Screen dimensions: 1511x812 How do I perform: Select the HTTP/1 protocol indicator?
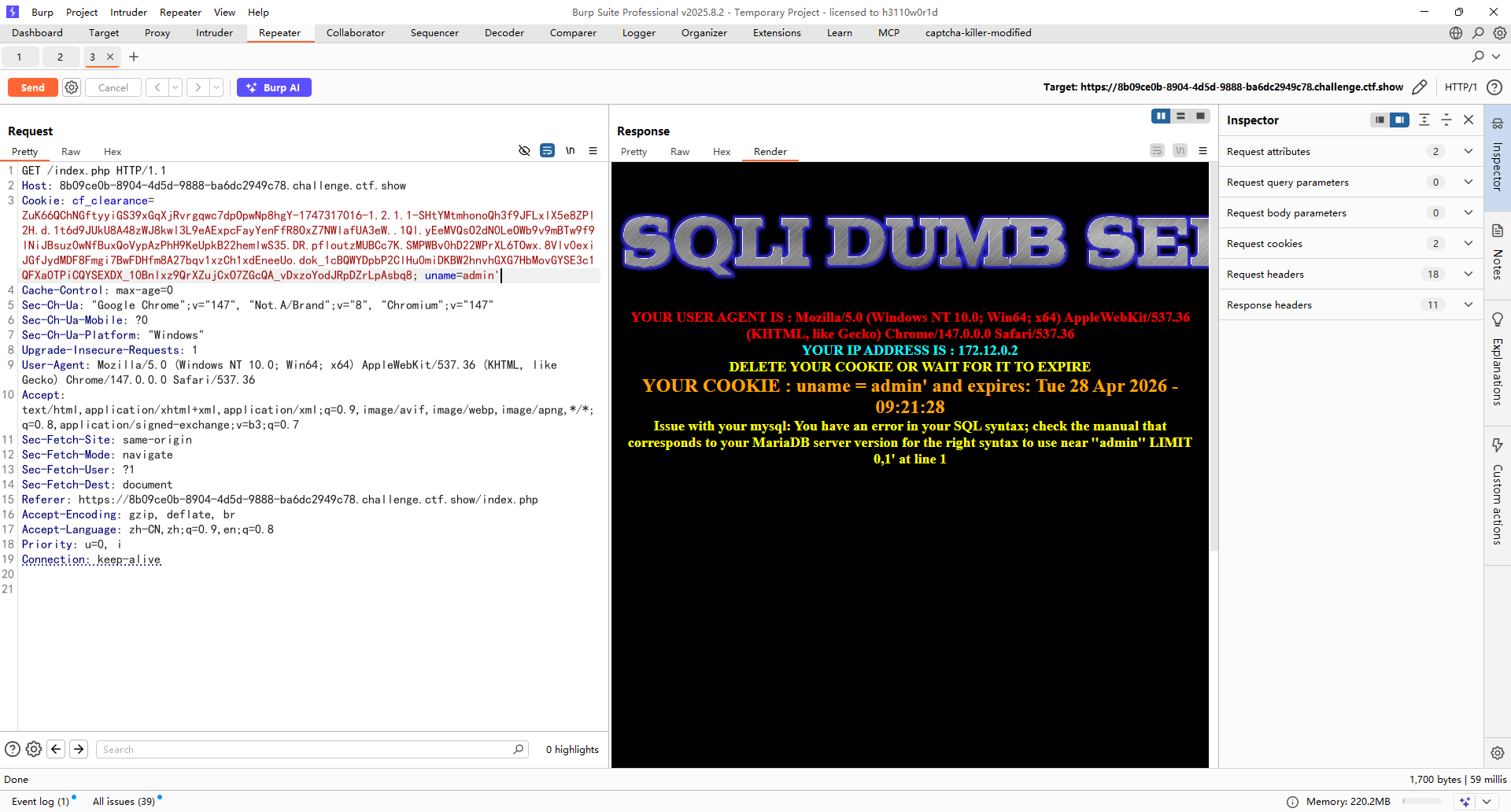[x=1461, y=87]
